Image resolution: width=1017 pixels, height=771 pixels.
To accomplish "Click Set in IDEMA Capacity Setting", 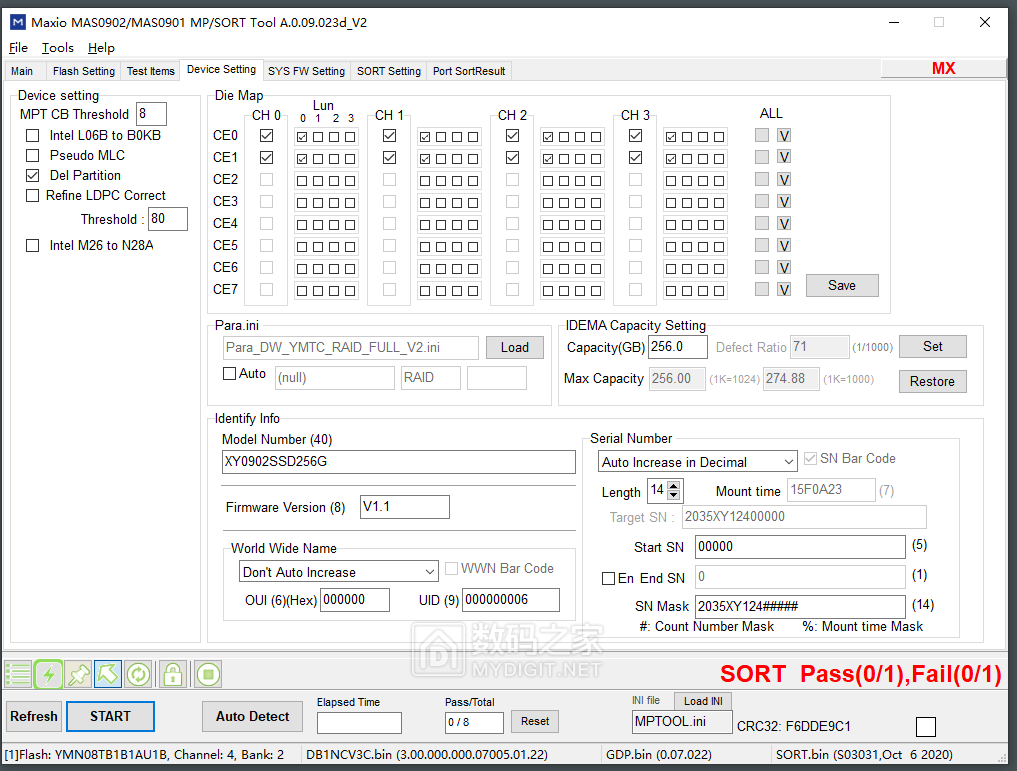I will pos(933,346).
